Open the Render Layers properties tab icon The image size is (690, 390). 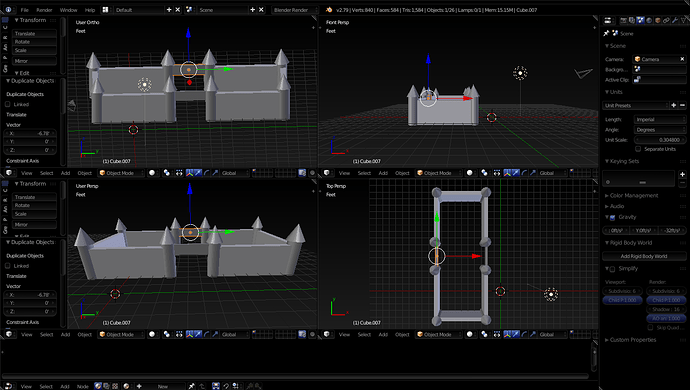tap(632, 20)
